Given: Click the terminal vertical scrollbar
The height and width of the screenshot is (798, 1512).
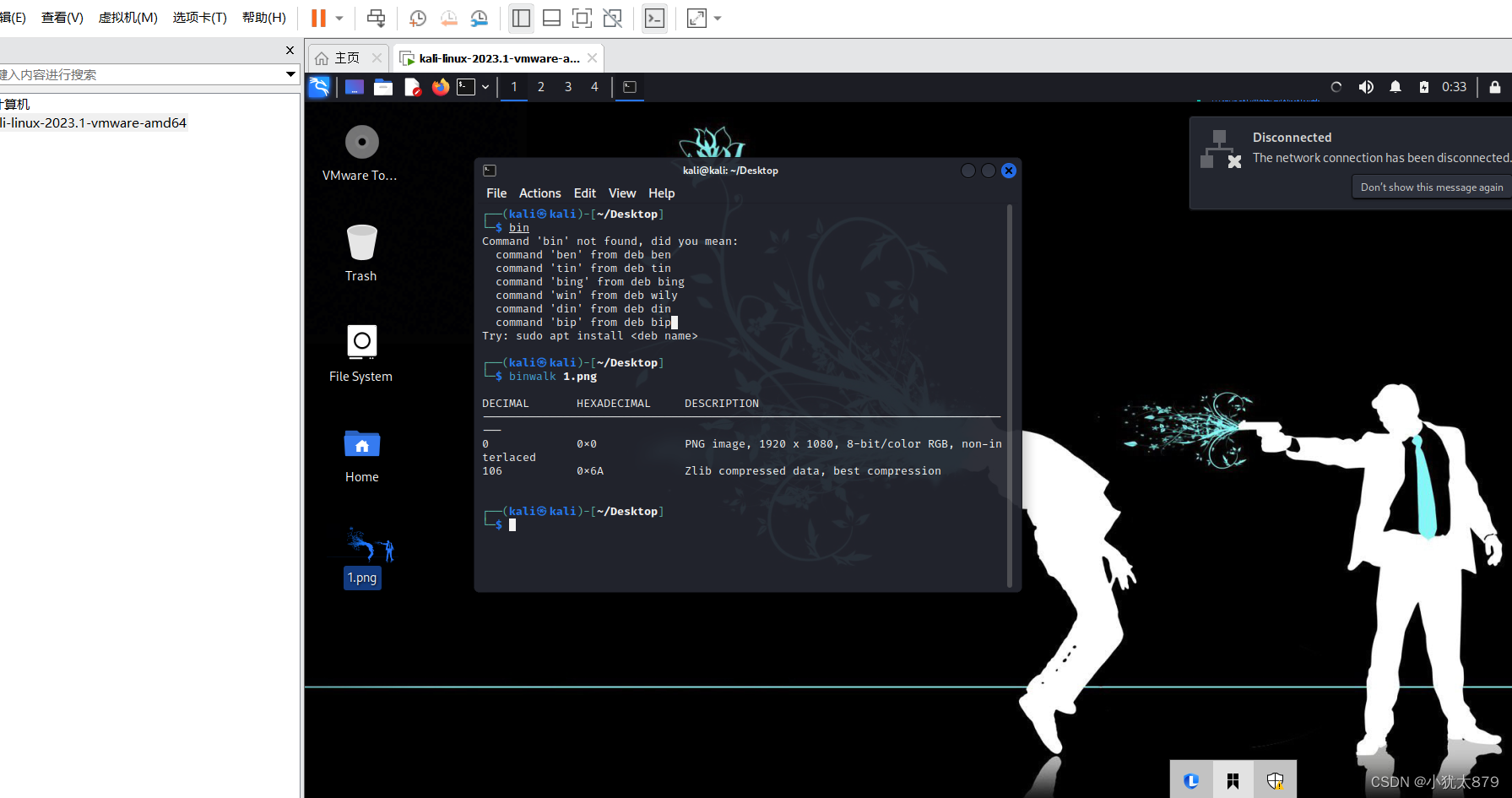Looking at the screenshot, I should point(1010,396).
